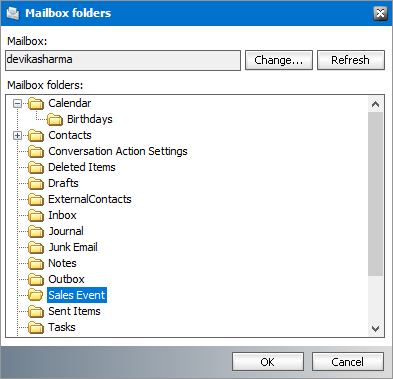Image resolution: width=393 pixels, height=379 pixels.
Task: Click the Deleted Items folder icon
Action: pyautogui.click(x=36, y=168)
